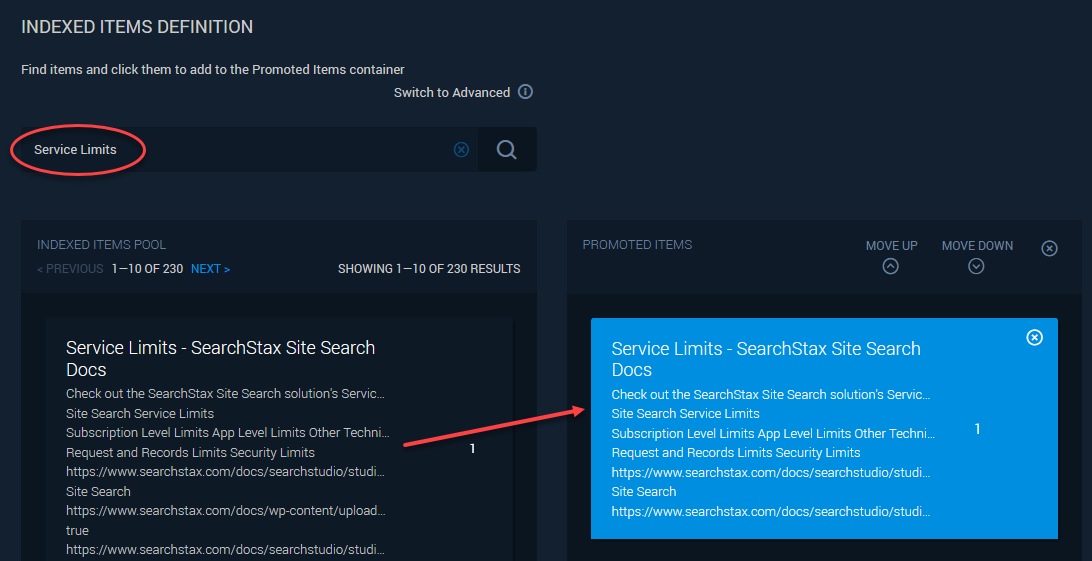The image size is (1092, 561).
Task: Click 'Site Search Service Limits' in promoted card
Action: pos(685,413)
